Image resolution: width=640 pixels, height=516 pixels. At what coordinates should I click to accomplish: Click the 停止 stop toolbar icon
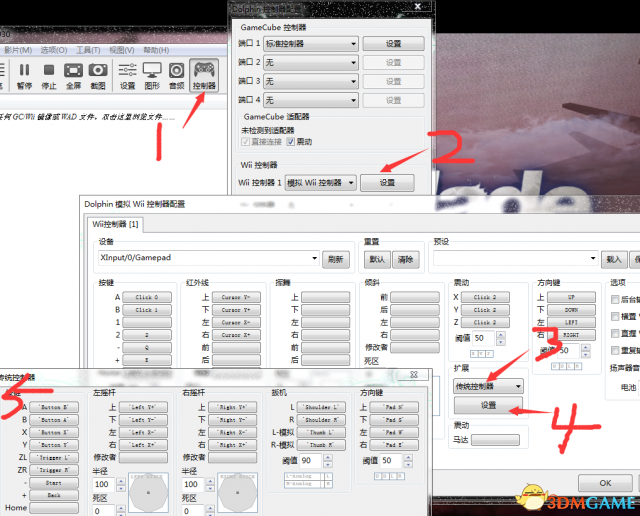click(x=49, y=76)
